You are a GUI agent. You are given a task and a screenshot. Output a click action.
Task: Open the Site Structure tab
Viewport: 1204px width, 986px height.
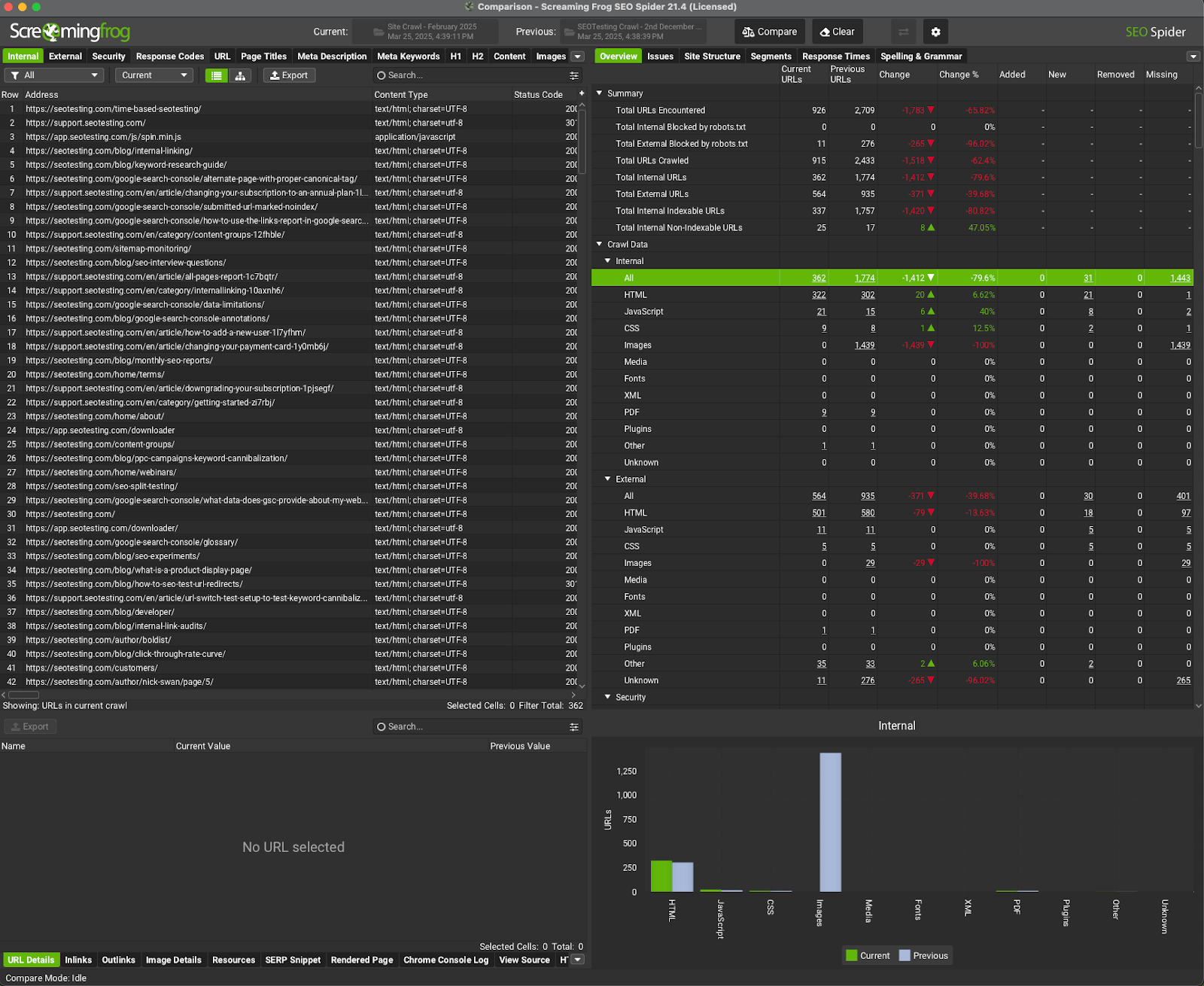pos(711,56)
